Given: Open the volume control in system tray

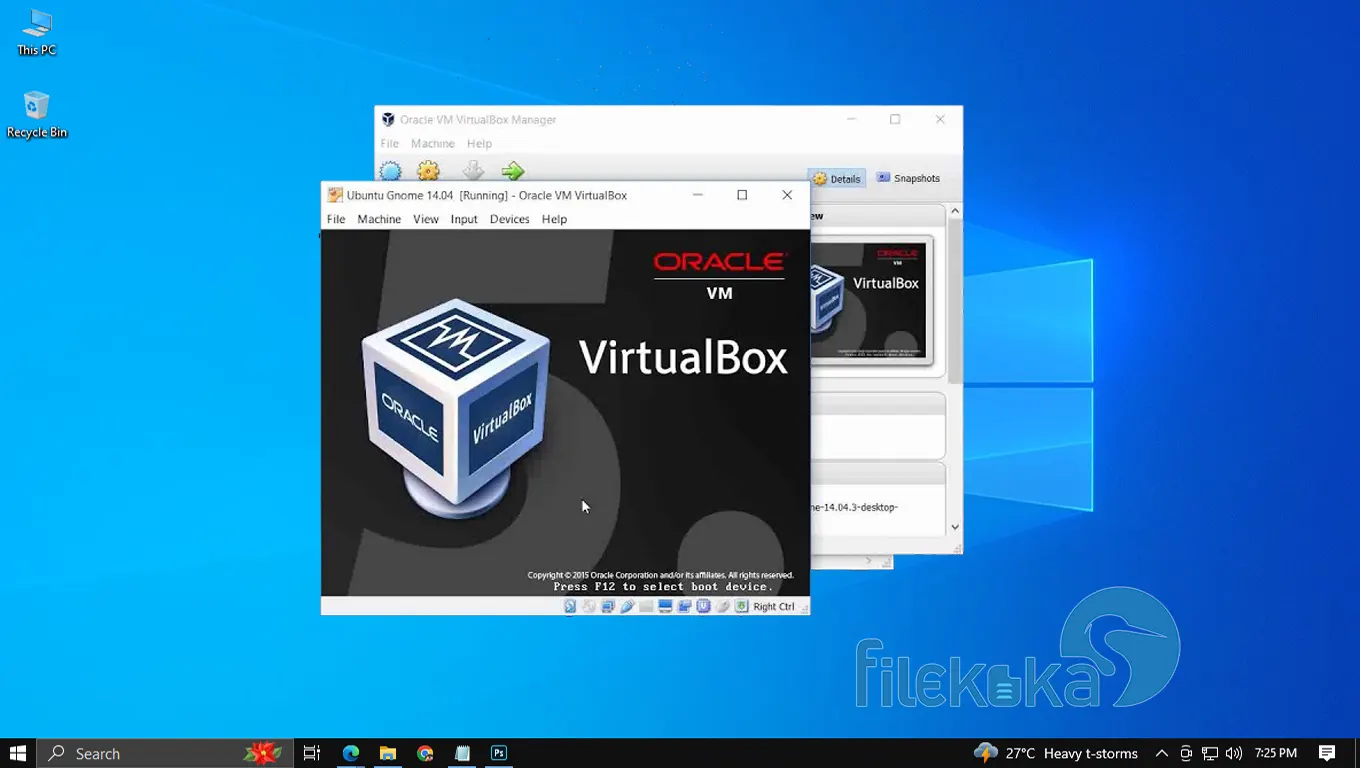Looking at the screenshot, I should click(1234, 753).
